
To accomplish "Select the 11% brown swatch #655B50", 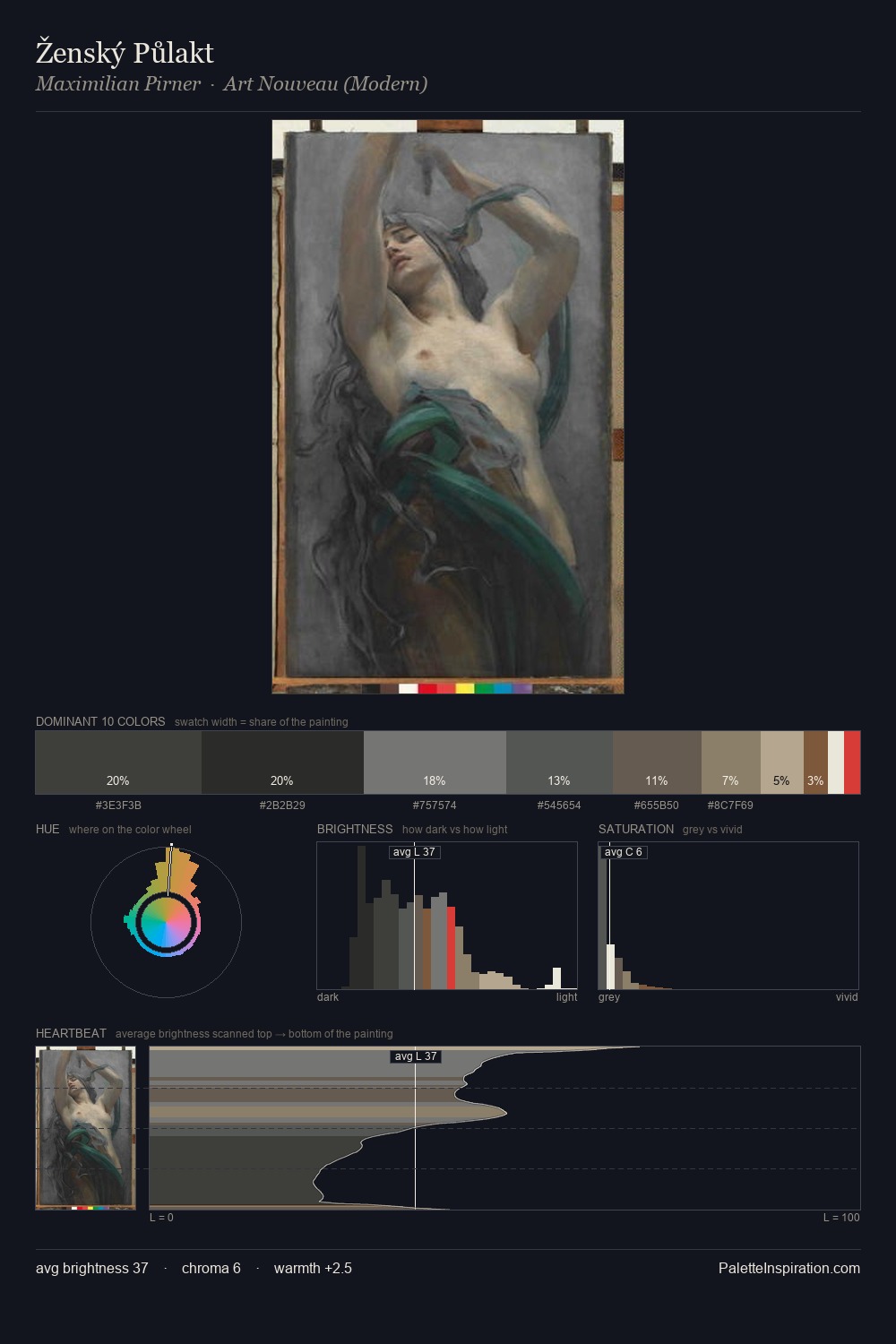I will 657,762.
